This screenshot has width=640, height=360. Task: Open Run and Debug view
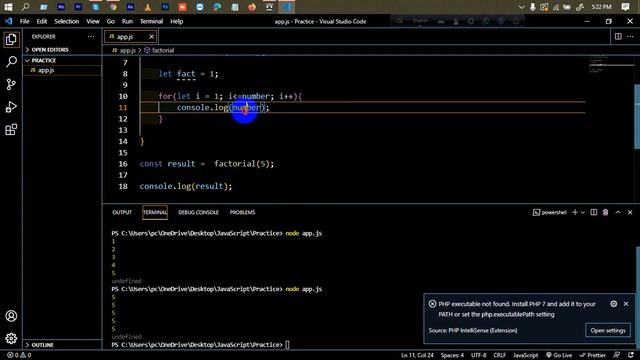pyautogui.click(x=11, y=107)
